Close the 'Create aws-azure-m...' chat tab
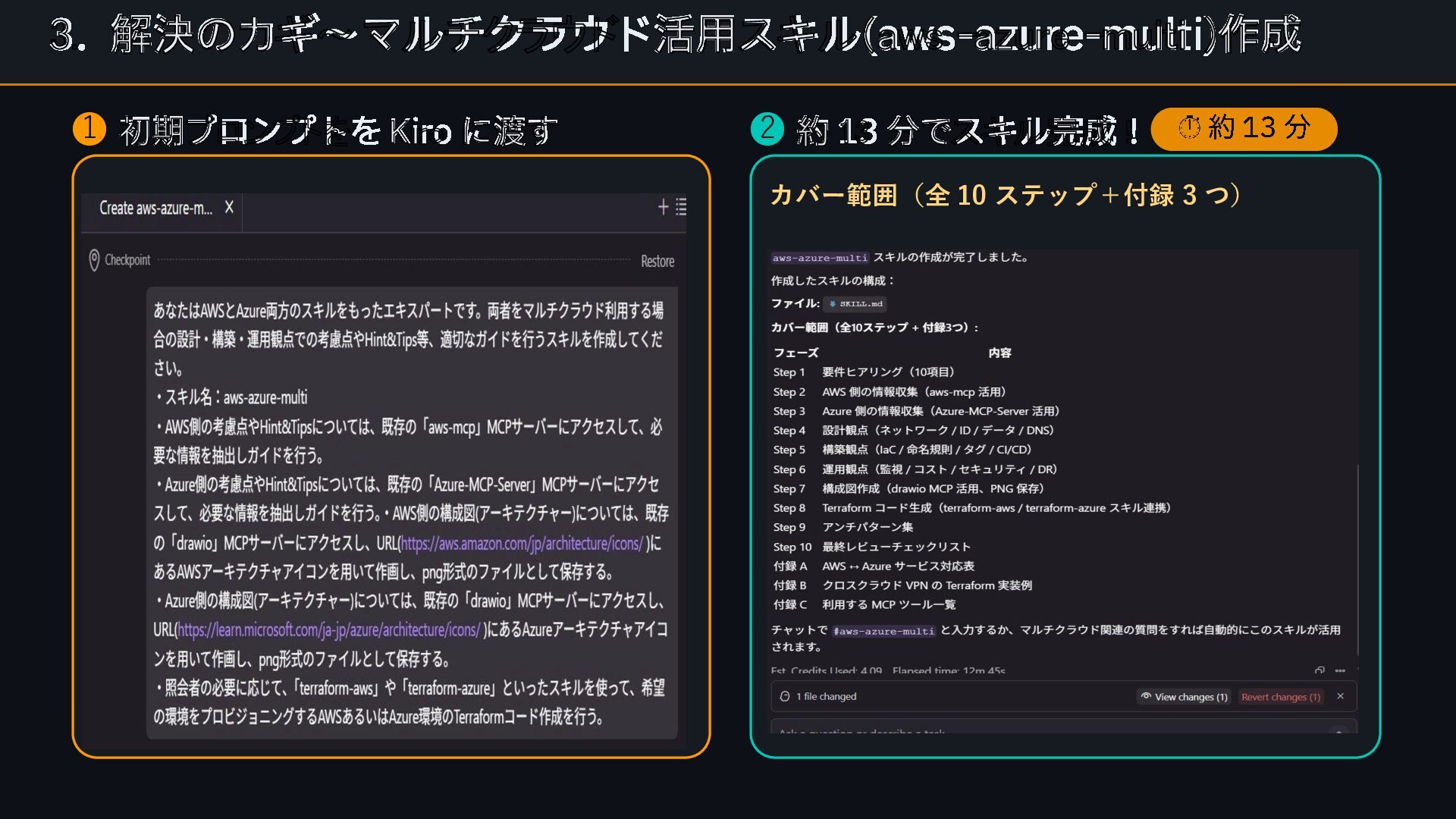Screen dimensions: 1456x819 pyautogui.click(x=229, y=207)
